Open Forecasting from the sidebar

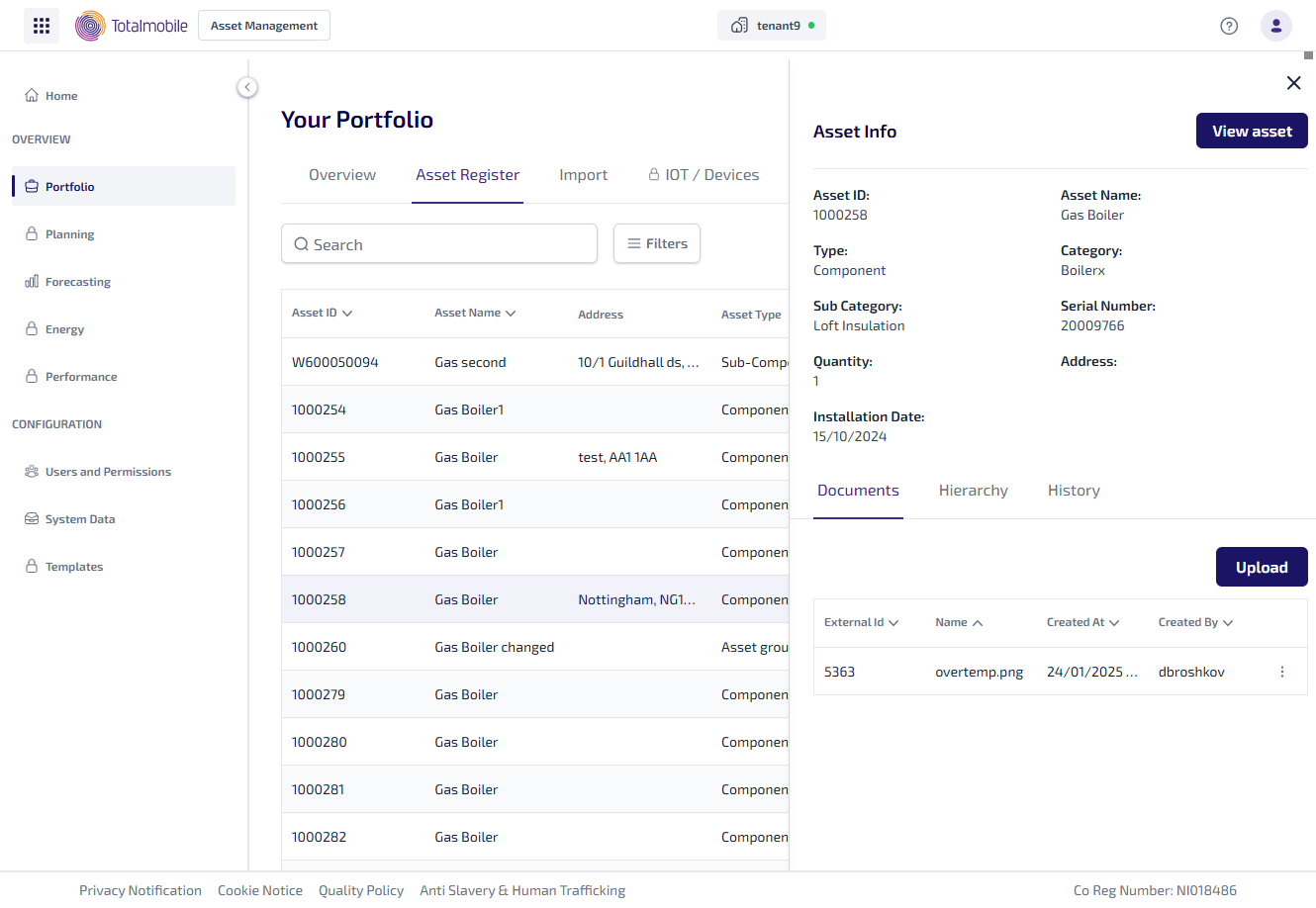point(77,282)
